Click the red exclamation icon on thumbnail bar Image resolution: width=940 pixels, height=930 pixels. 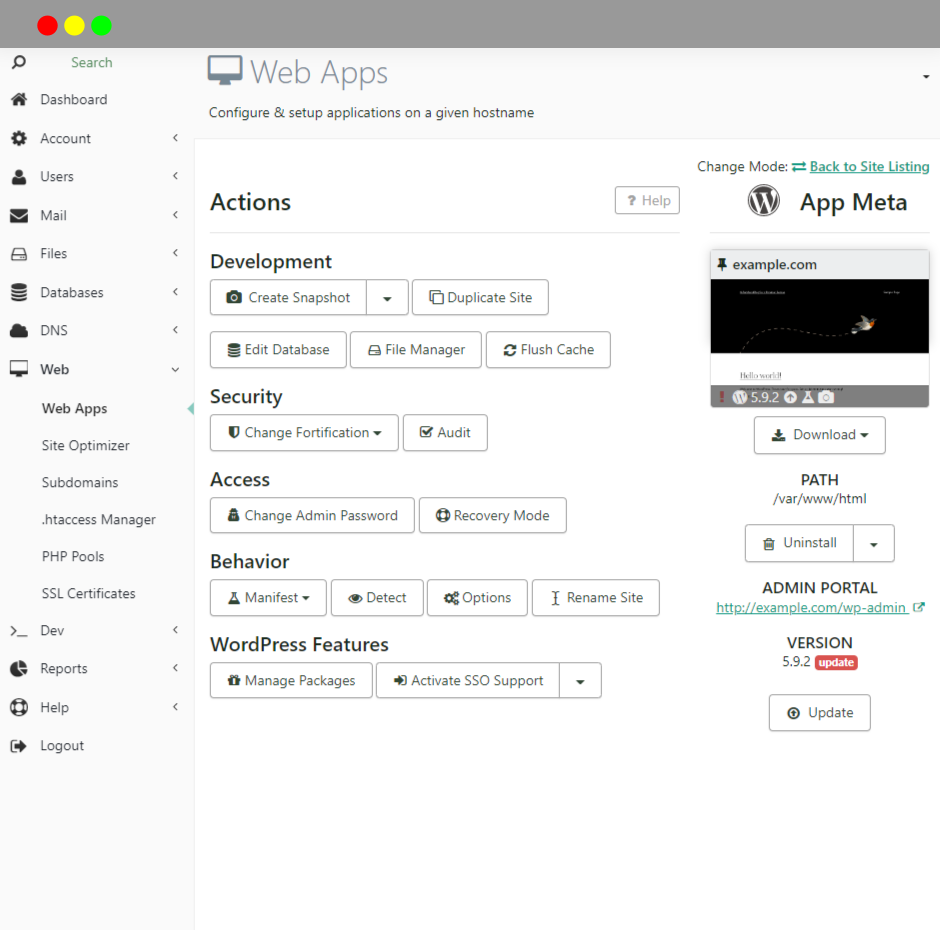click(722, 397)
